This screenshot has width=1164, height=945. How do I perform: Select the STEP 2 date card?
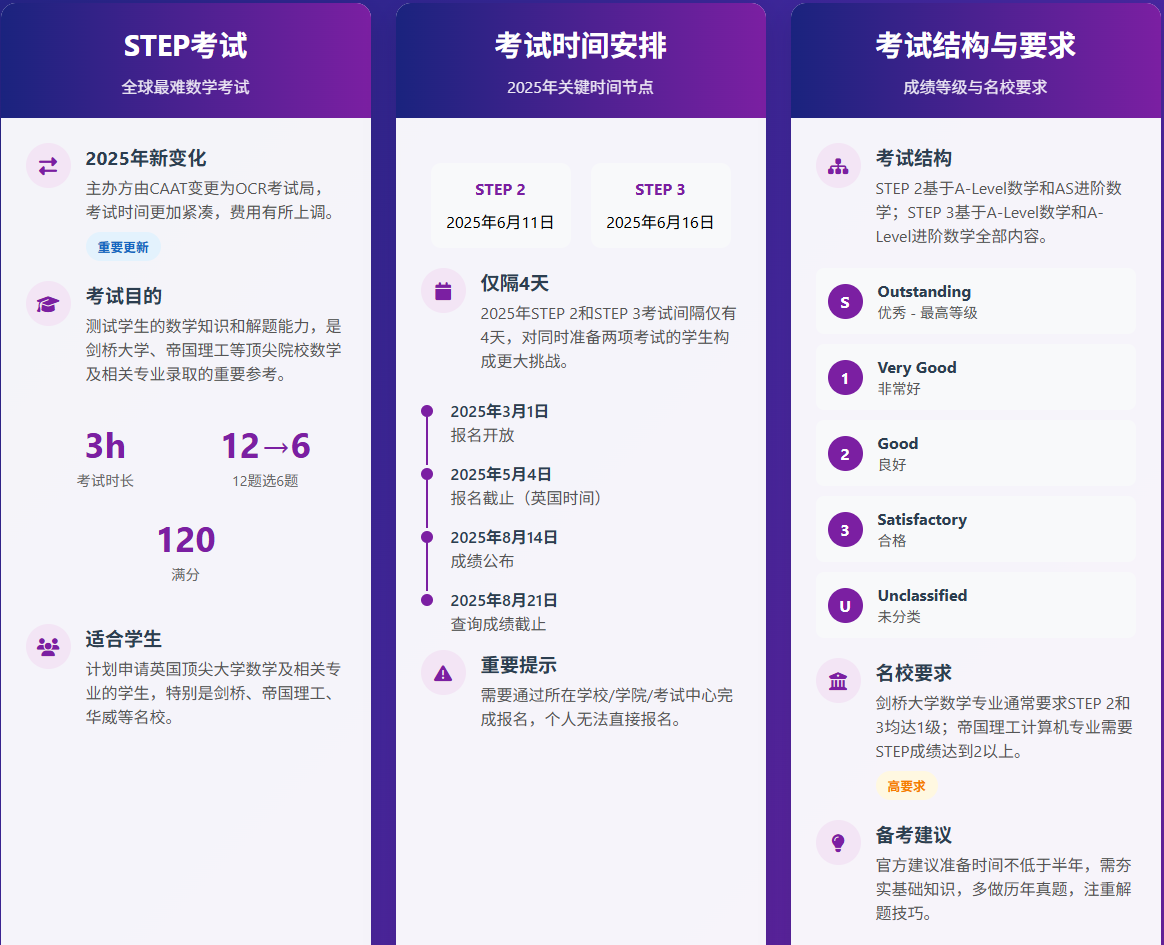click(x=500, y=206)
